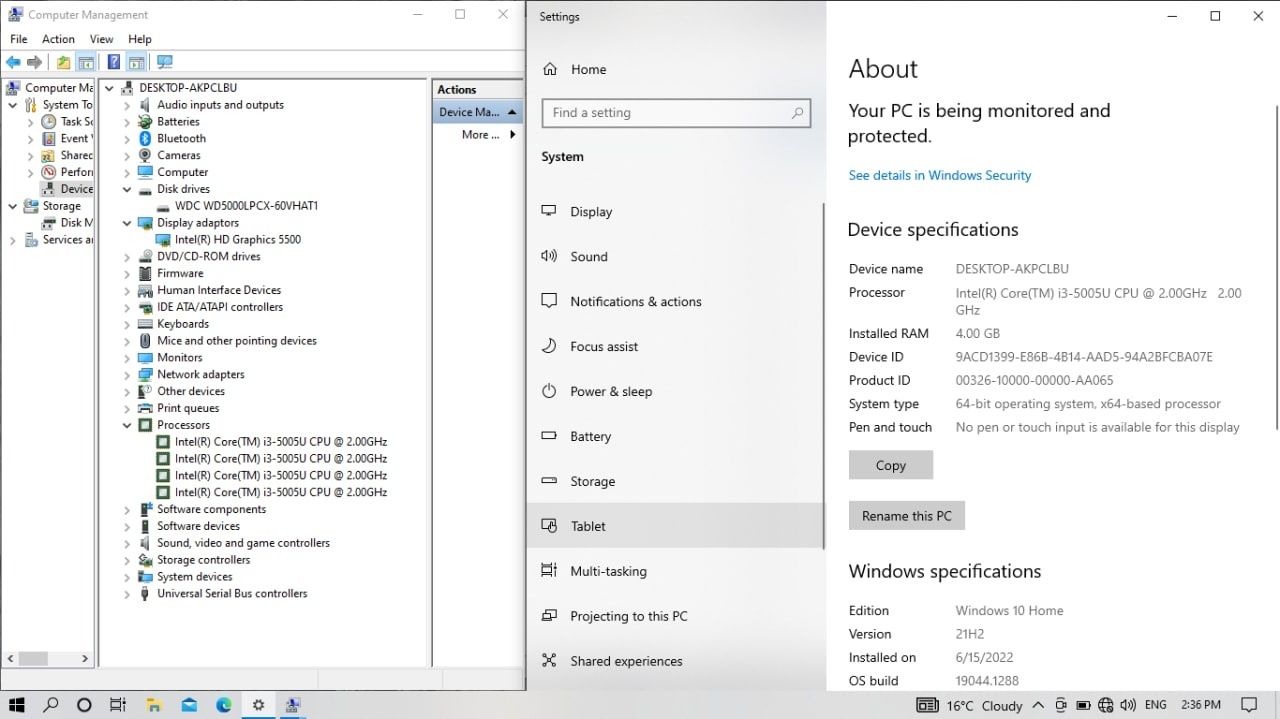Click the Focus assist moon icon

(x=549, y=346)
